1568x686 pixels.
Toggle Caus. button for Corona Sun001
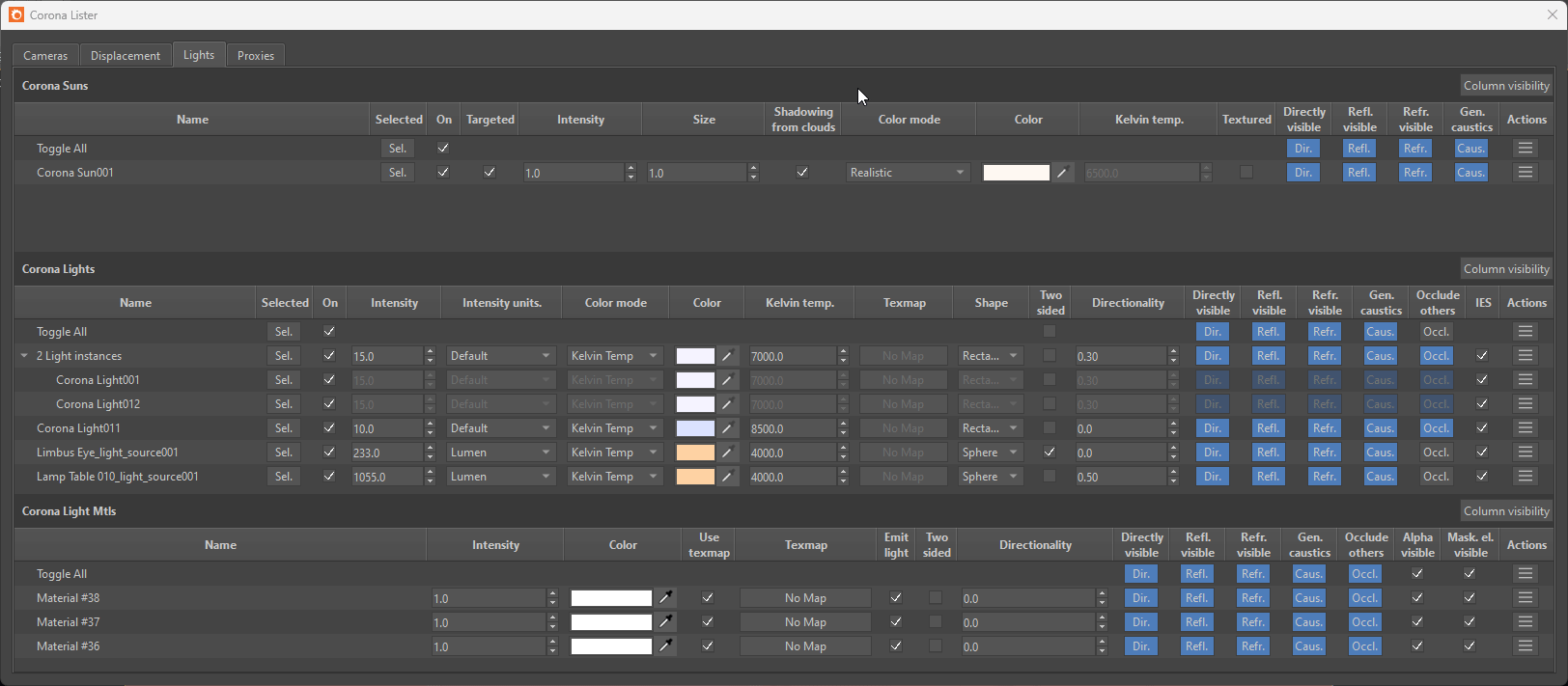1471,173
